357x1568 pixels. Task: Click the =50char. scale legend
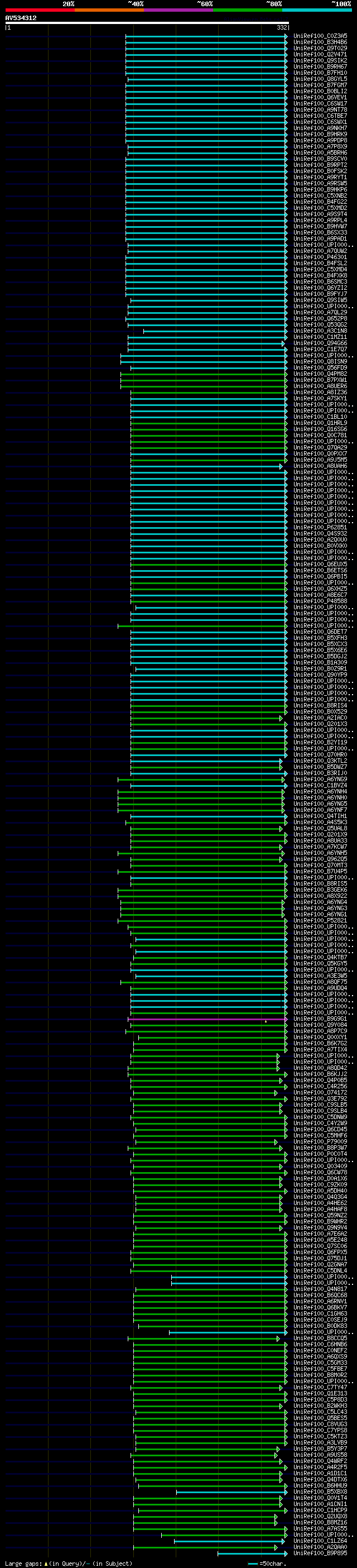267,1563
